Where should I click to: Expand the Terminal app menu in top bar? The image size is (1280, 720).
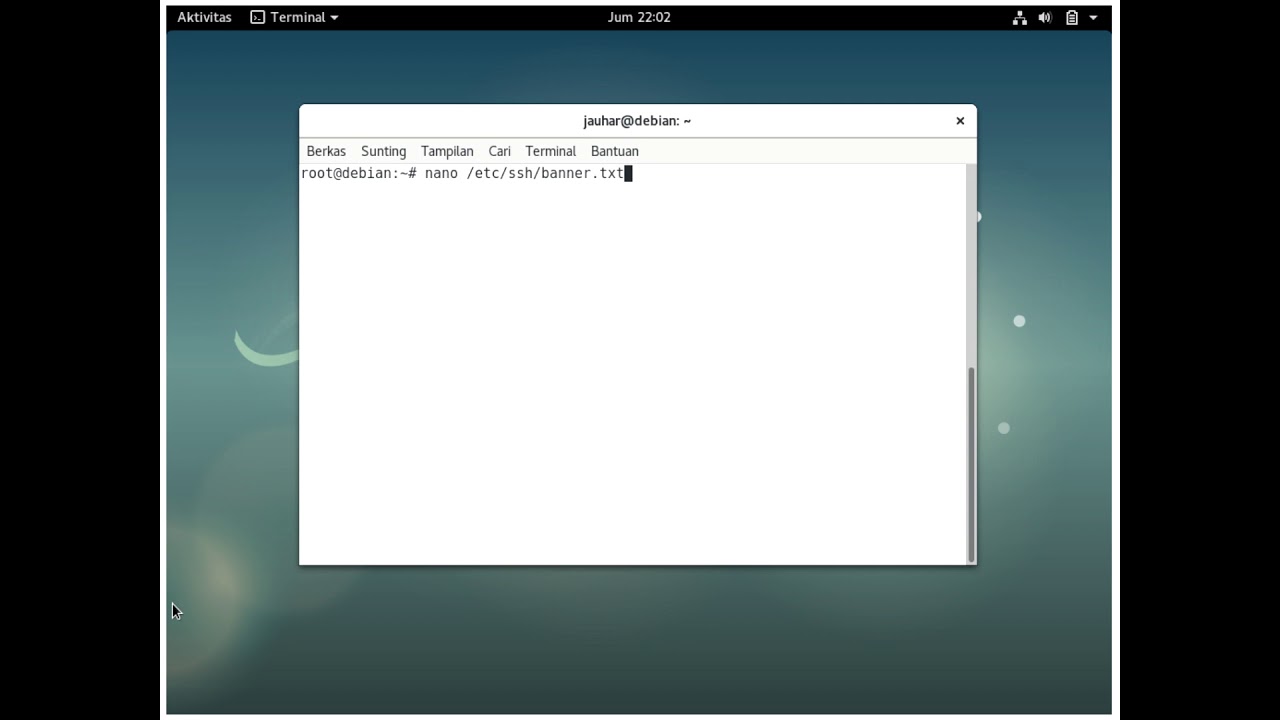(294, 17)
